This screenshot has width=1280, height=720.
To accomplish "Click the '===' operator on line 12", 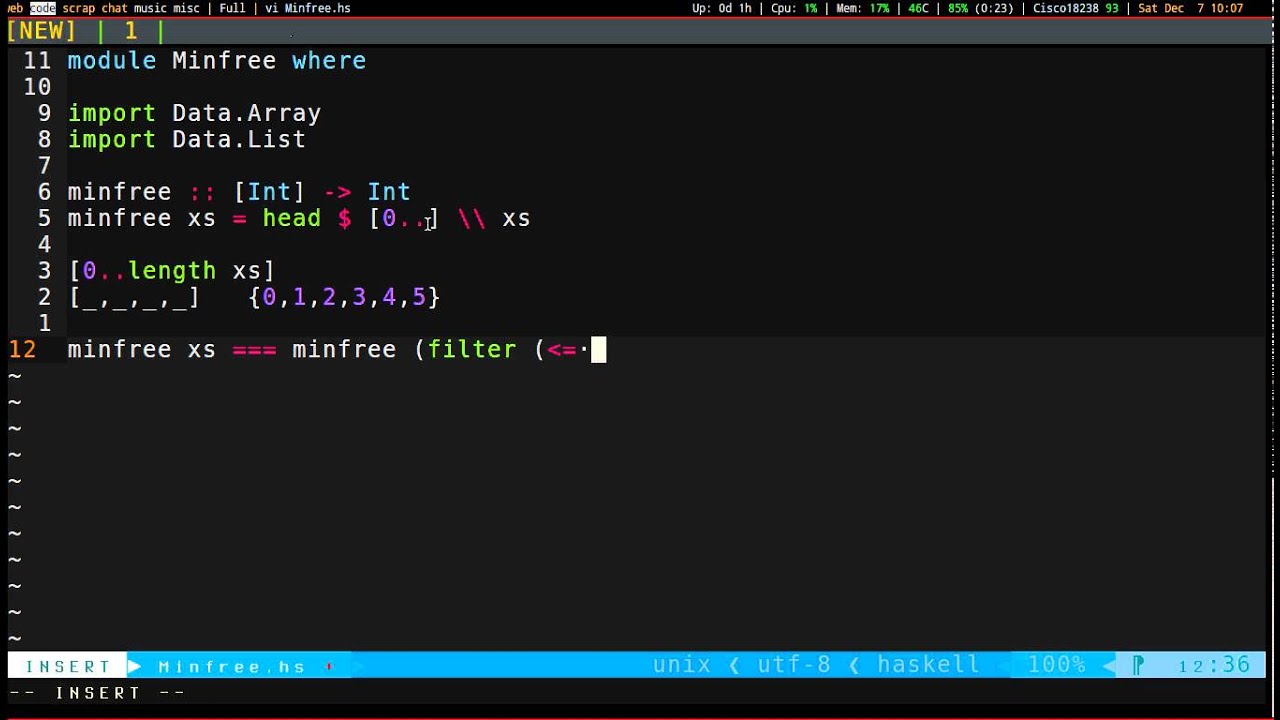I will click(254, 349).
